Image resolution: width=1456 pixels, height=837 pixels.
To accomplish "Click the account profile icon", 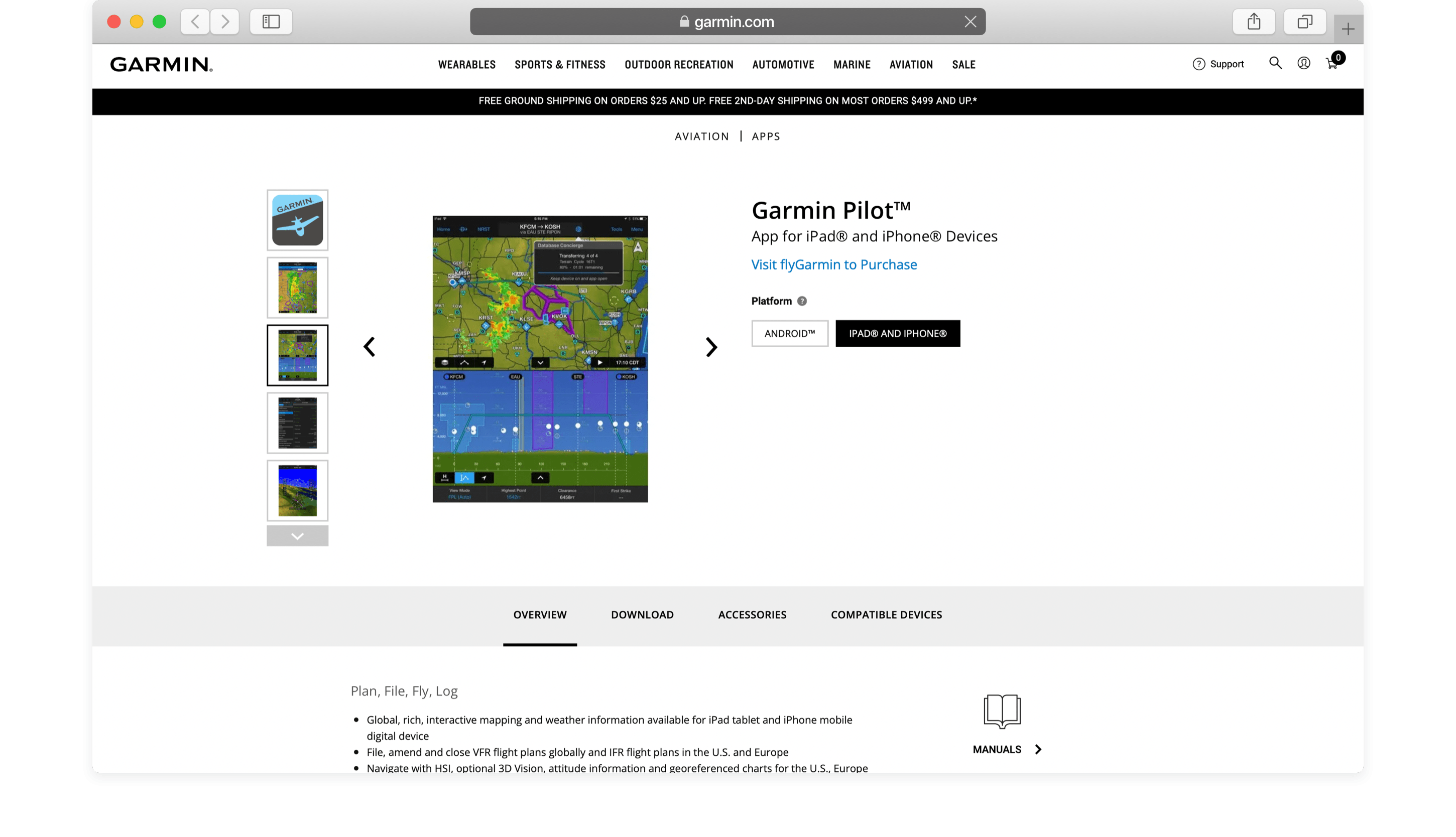I will (1303, 63).
